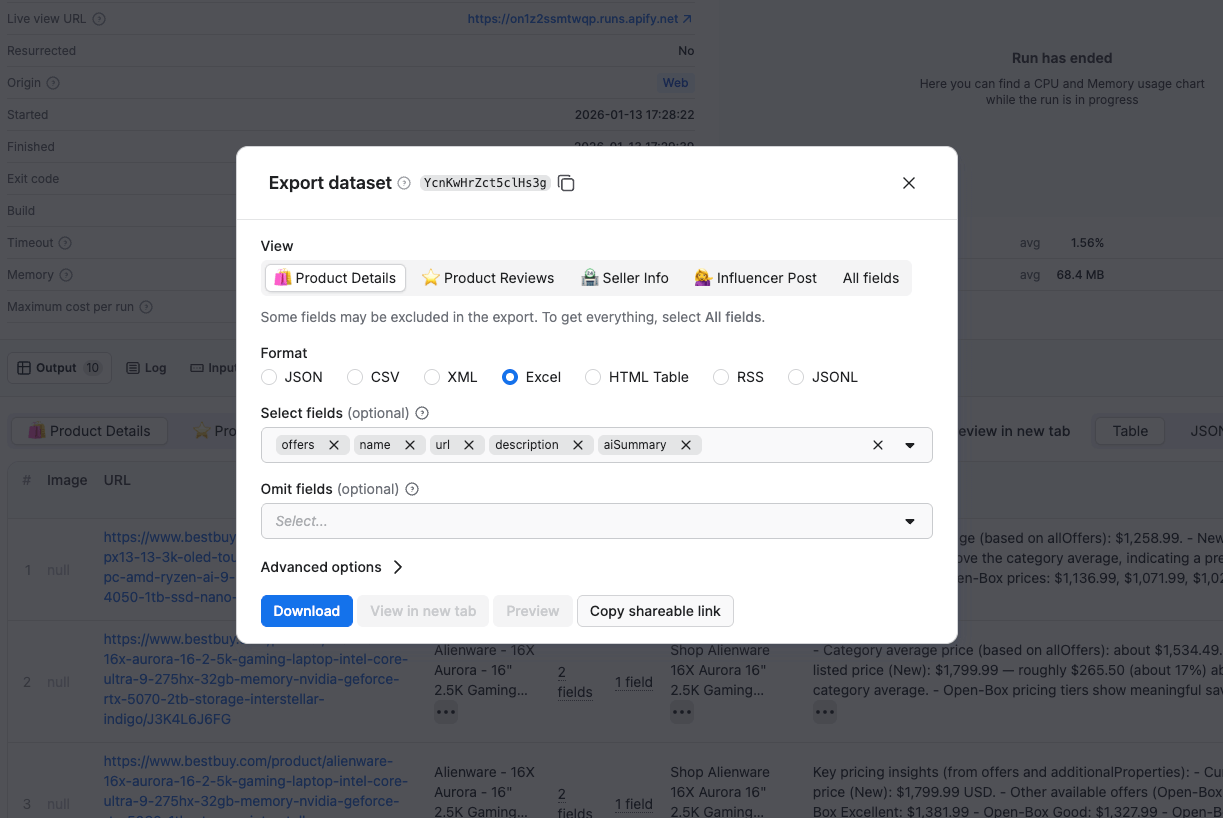The height and width of the screenshot is (818, 1223).
Task: Select the HTML Table format option
Action: (593, 377)
